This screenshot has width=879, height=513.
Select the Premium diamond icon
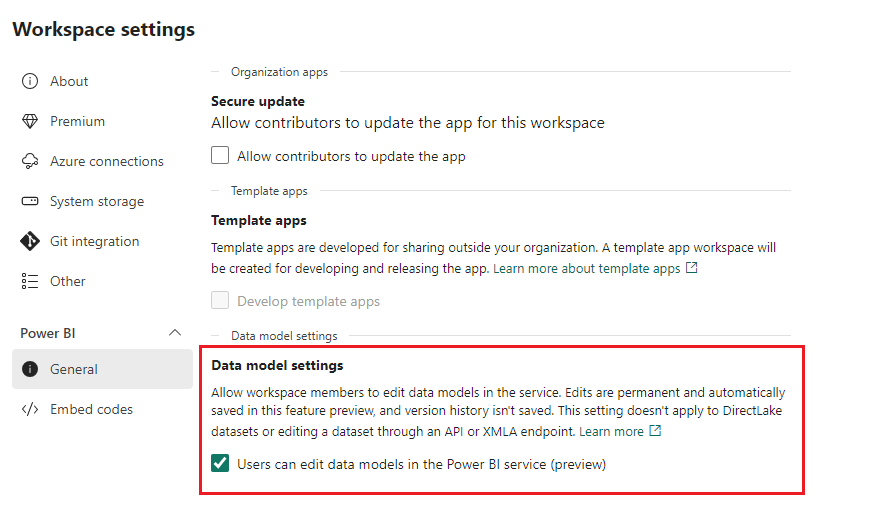(30, 121)
